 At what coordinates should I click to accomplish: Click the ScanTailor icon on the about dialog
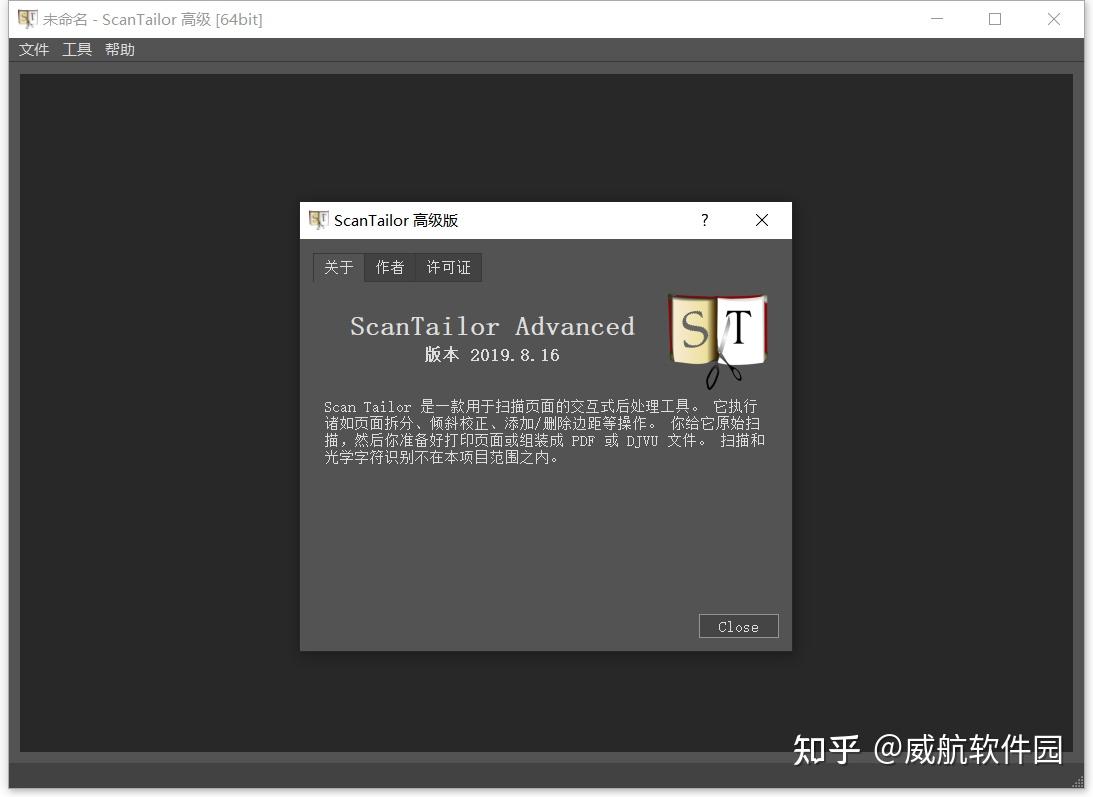click(x=318, y=220)
